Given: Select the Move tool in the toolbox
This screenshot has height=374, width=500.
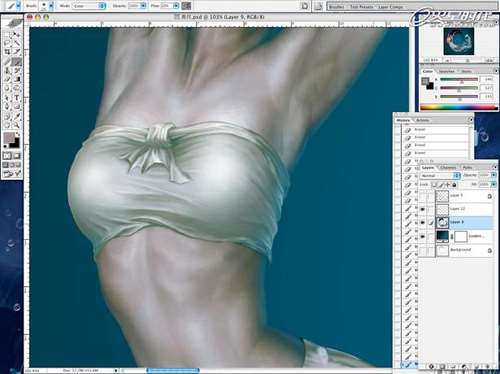Looking at the screenshot, I should (17, 35).
